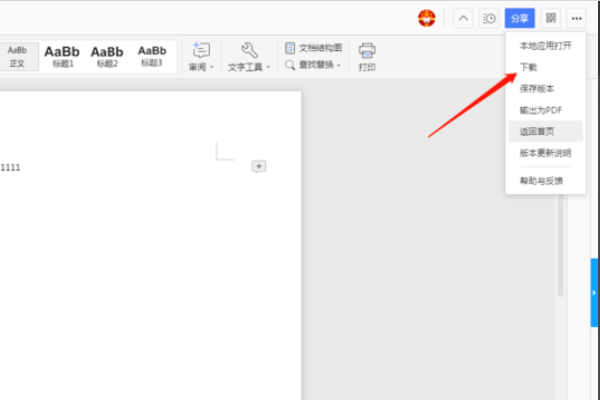Viewport: 600px width, 400px height.
Task: Choose 下载 in the dropdown menu
Action: (x=545, y=67)
